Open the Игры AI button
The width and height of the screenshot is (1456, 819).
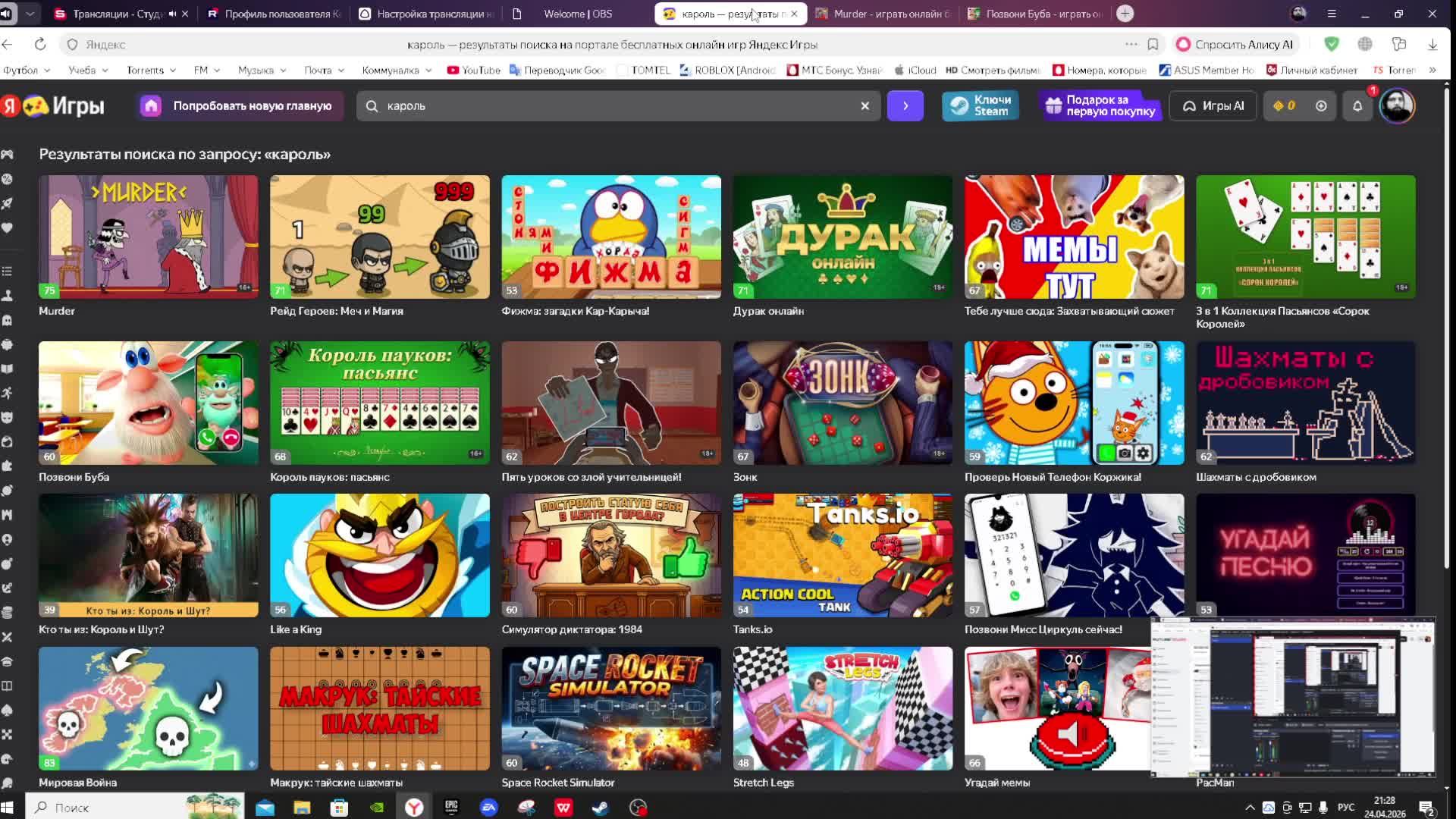click(1213, 106)
